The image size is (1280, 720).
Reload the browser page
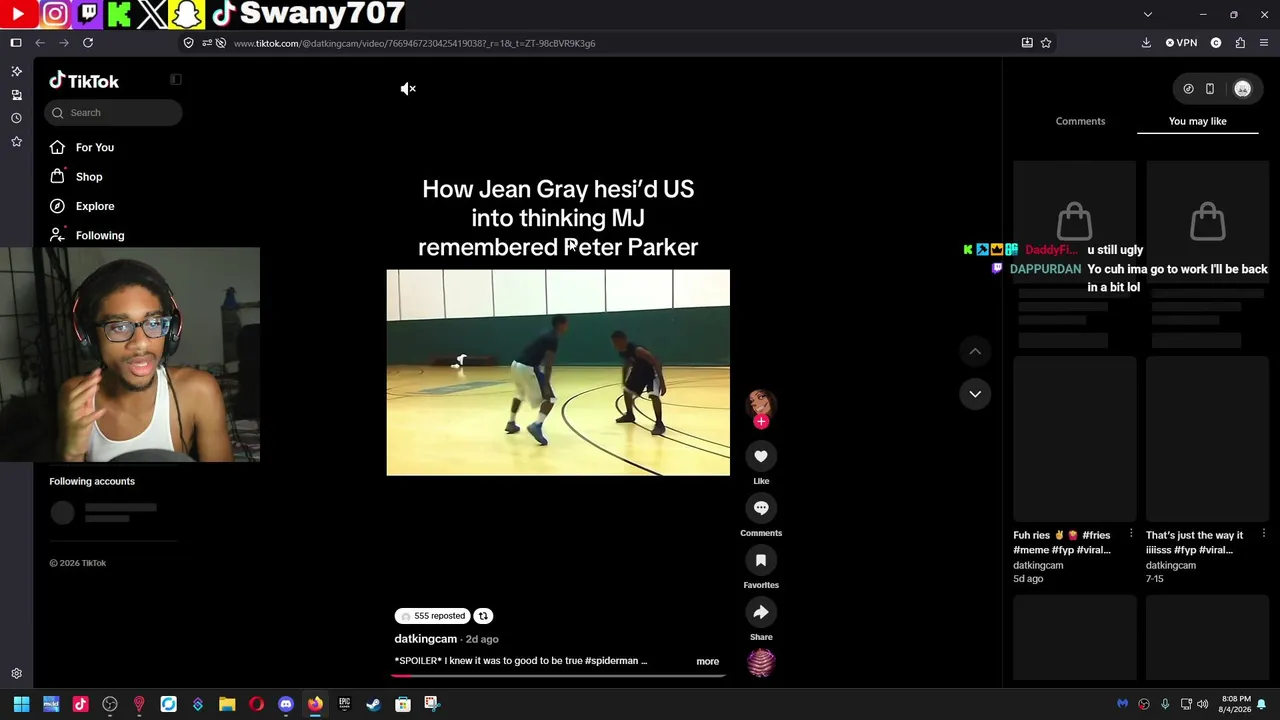click(88, 43)
